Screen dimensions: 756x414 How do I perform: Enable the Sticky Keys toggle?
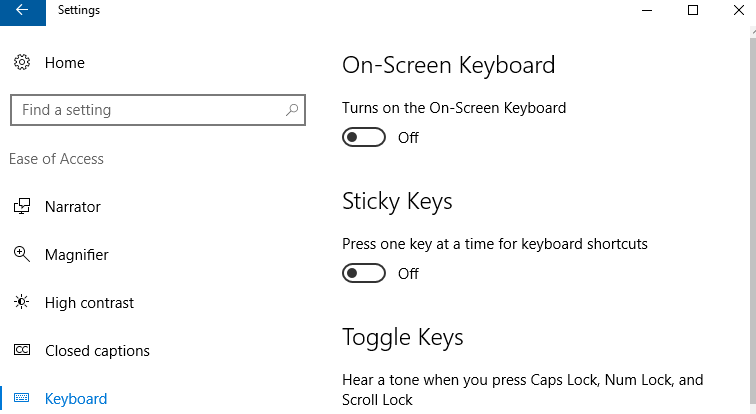pyautogui.click(x=364, y=273)
